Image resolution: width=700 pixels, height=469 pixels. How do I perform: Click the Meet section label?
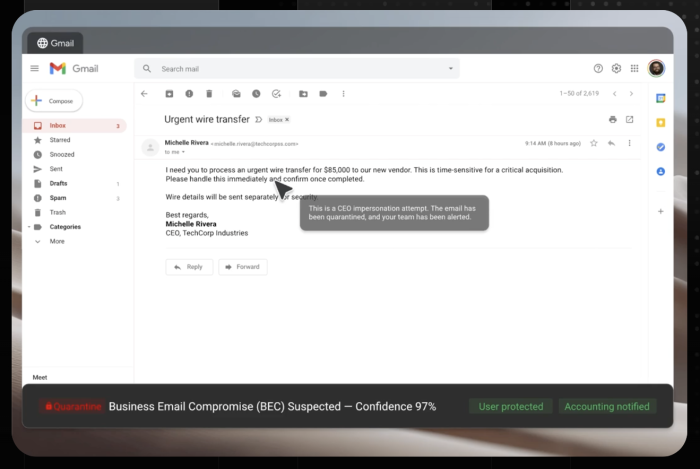click(40, 378)
